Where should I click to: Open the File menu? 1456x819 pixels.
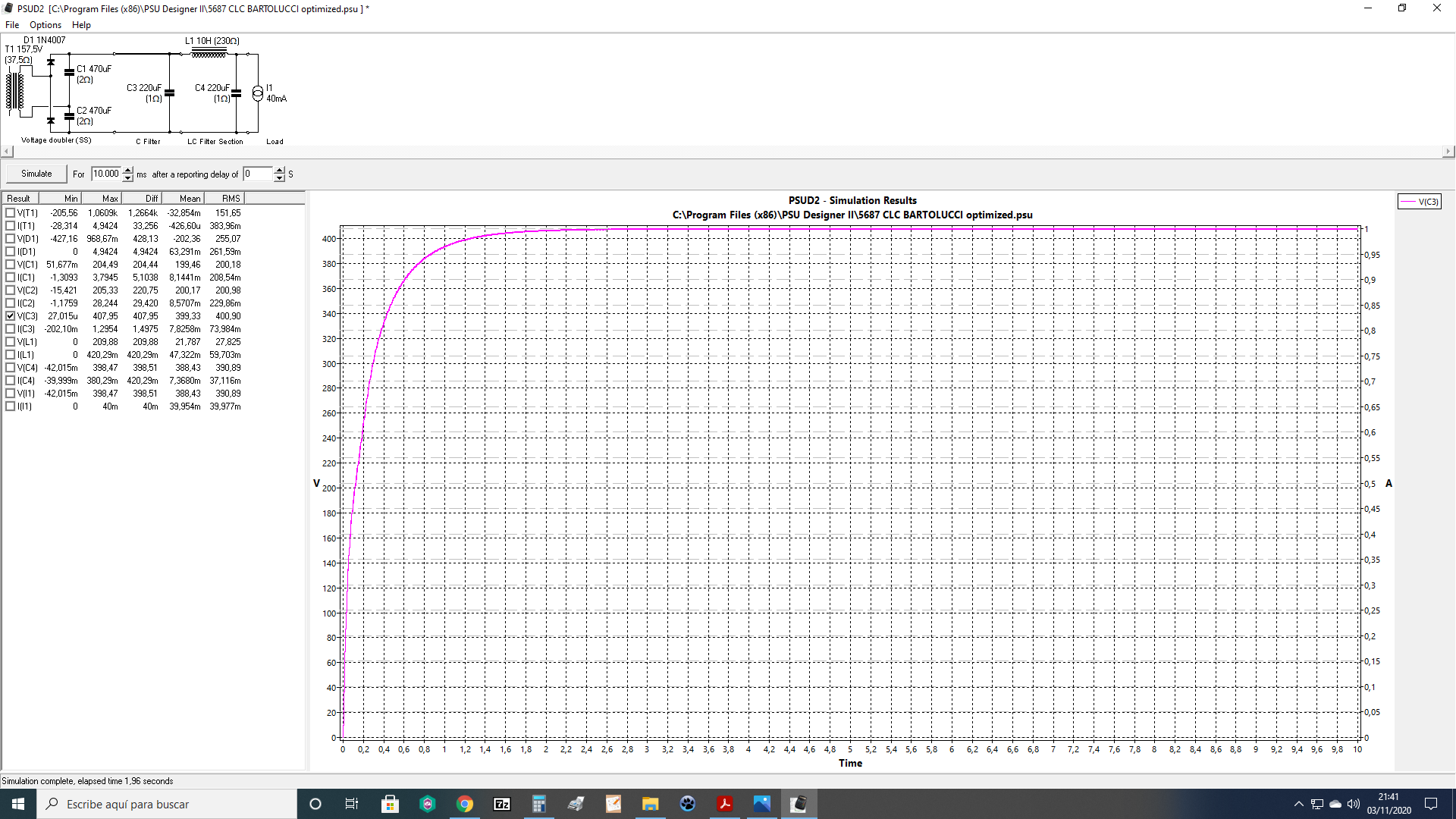point(12,25)
